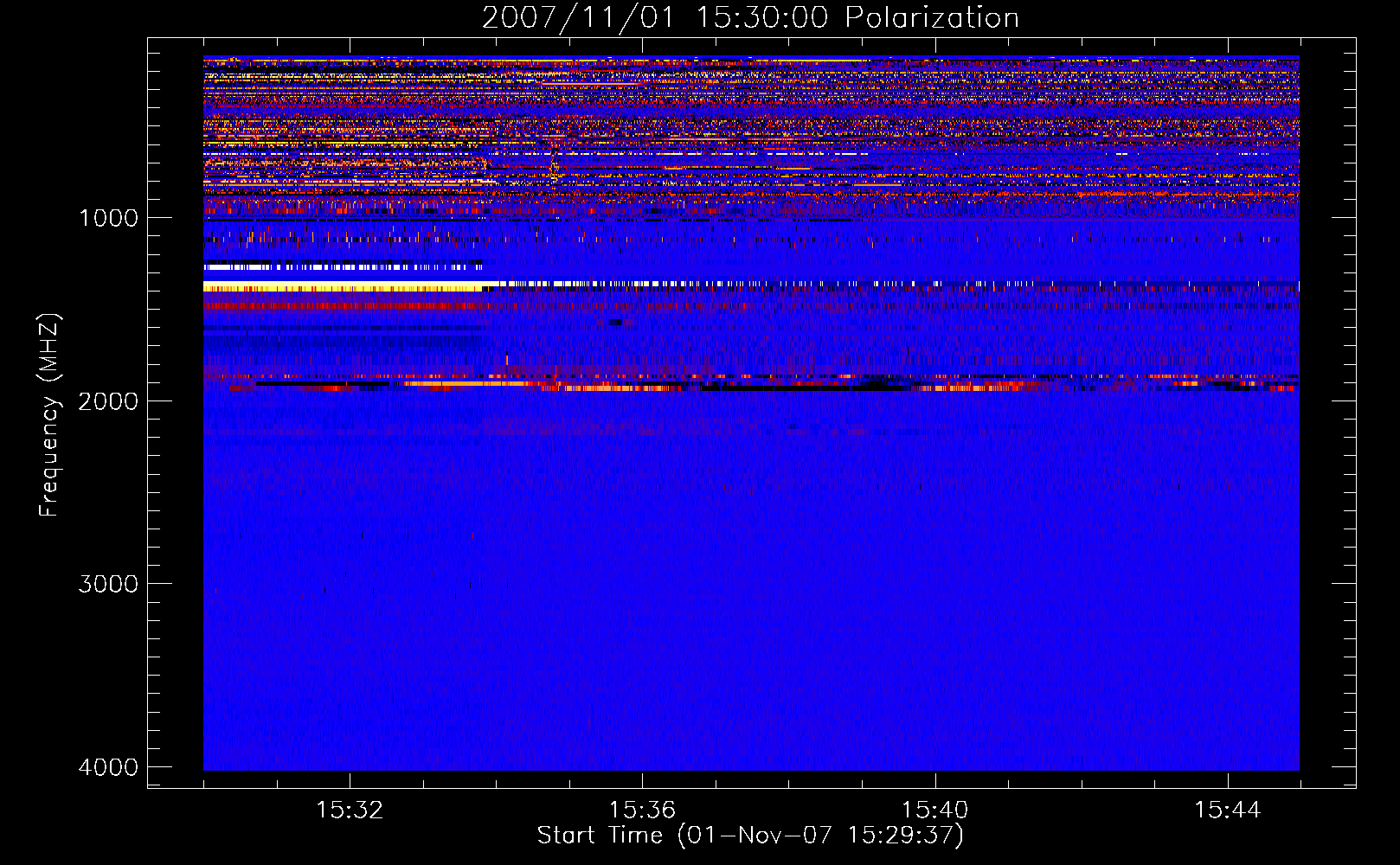Click the bright yellow emission band near 1400 MHz
Viewport: 1400px width, 865px height.
(x=344, y=286)
